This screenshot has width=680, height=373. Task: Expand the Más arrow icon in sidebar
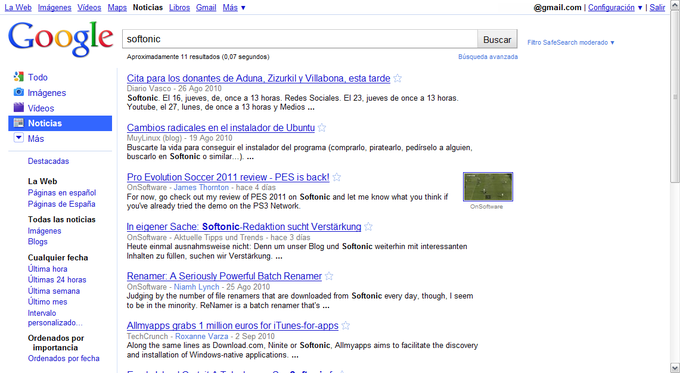[18, 138]
